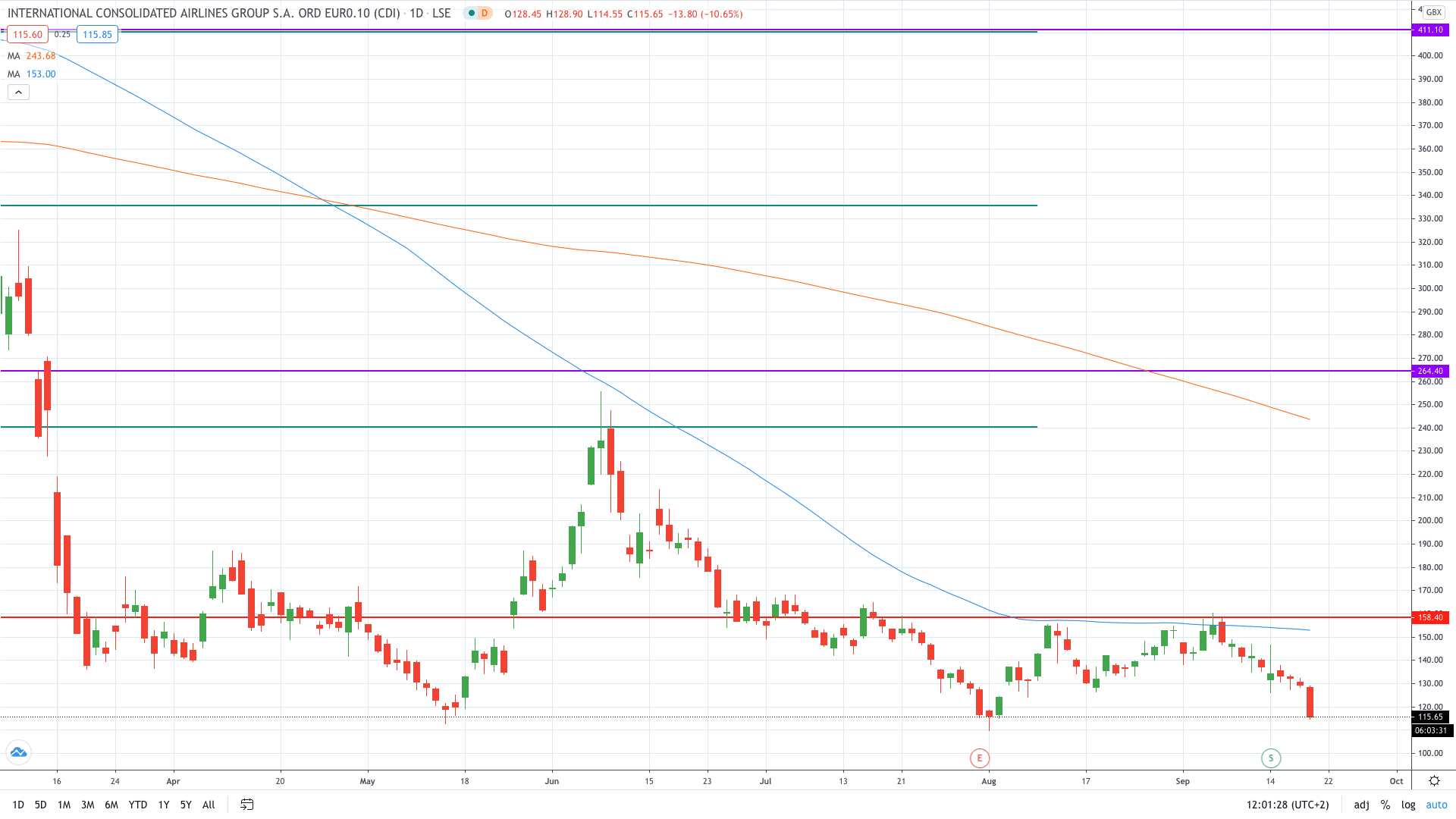
Task: Open chart settings with the gear icon
Action: tap(1435, 780)
